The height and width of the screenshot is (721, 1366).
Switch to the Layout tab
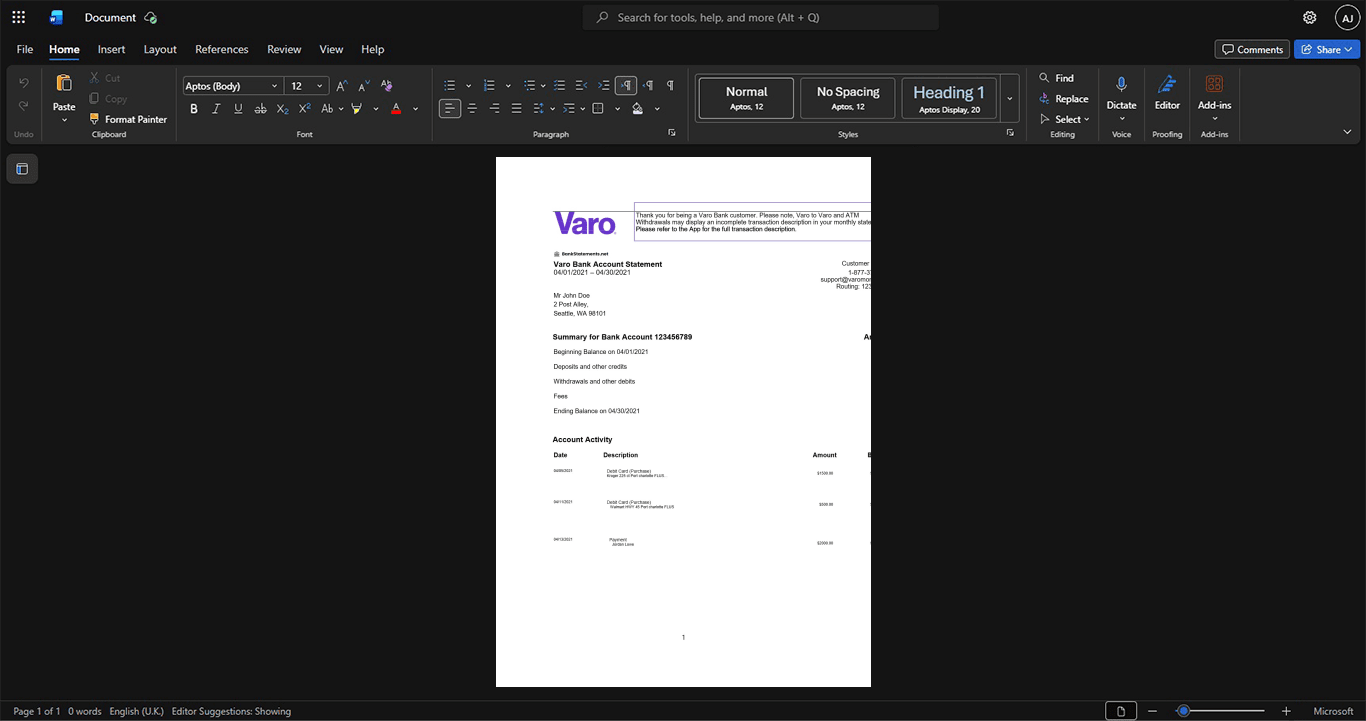160,49
